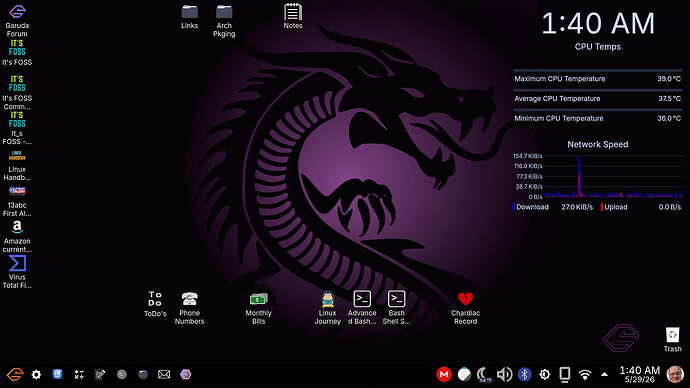Open the white round tray icon
This screenshot has width=690, height=388.
(x=464, y=374)
